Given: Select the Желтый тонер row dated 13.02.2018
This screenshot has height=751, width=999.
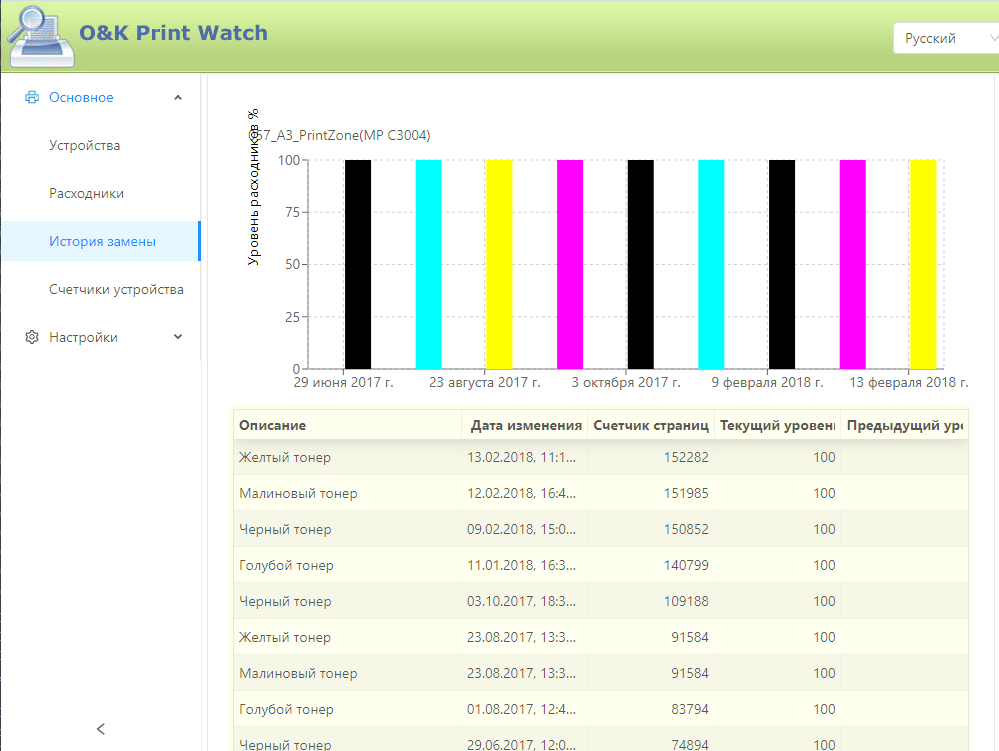Looking at the screenshot, I should pyautogui.click(x=601, y=457).
